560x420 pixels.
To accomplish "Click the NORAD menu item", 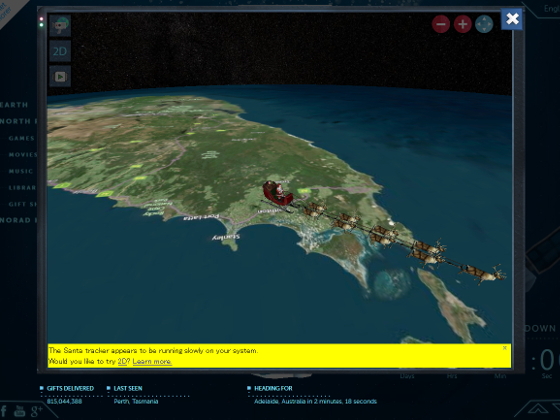I will pos(18,220).
